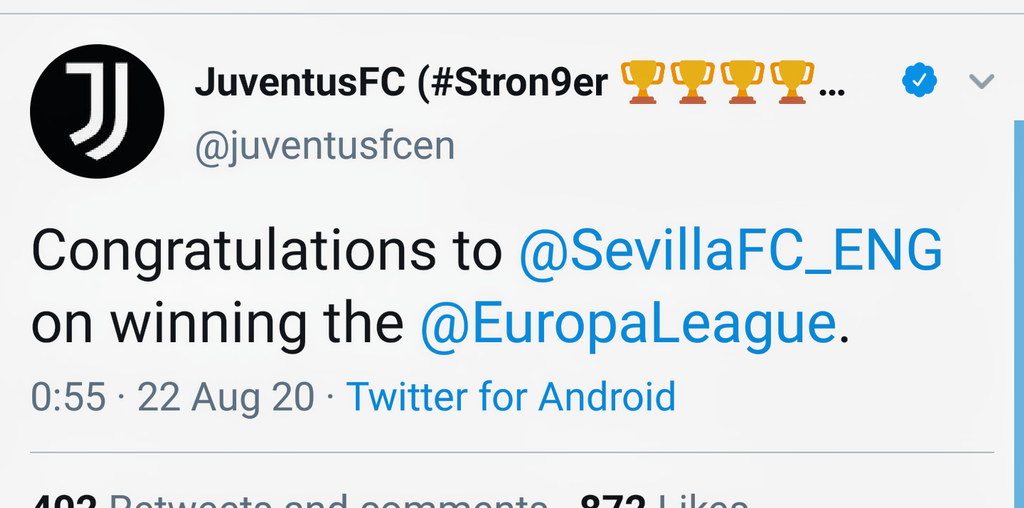1024x508 pixels.
Task: Open the @EuropaLeague mention
Action: 628,325
